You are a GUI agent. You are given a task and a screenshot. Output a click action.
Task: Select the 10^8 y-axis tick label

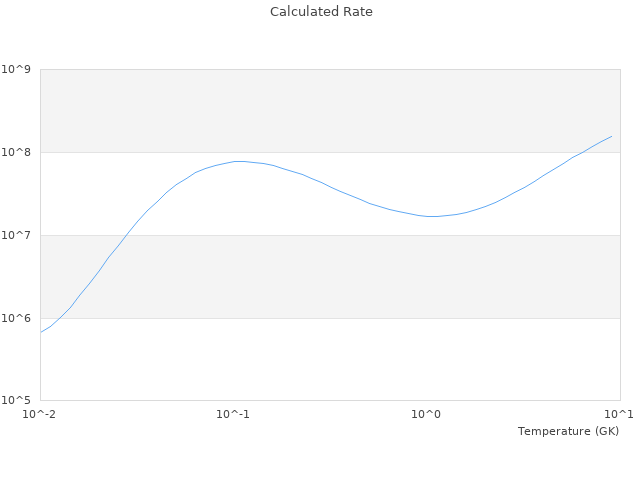[x=16, y=153]
